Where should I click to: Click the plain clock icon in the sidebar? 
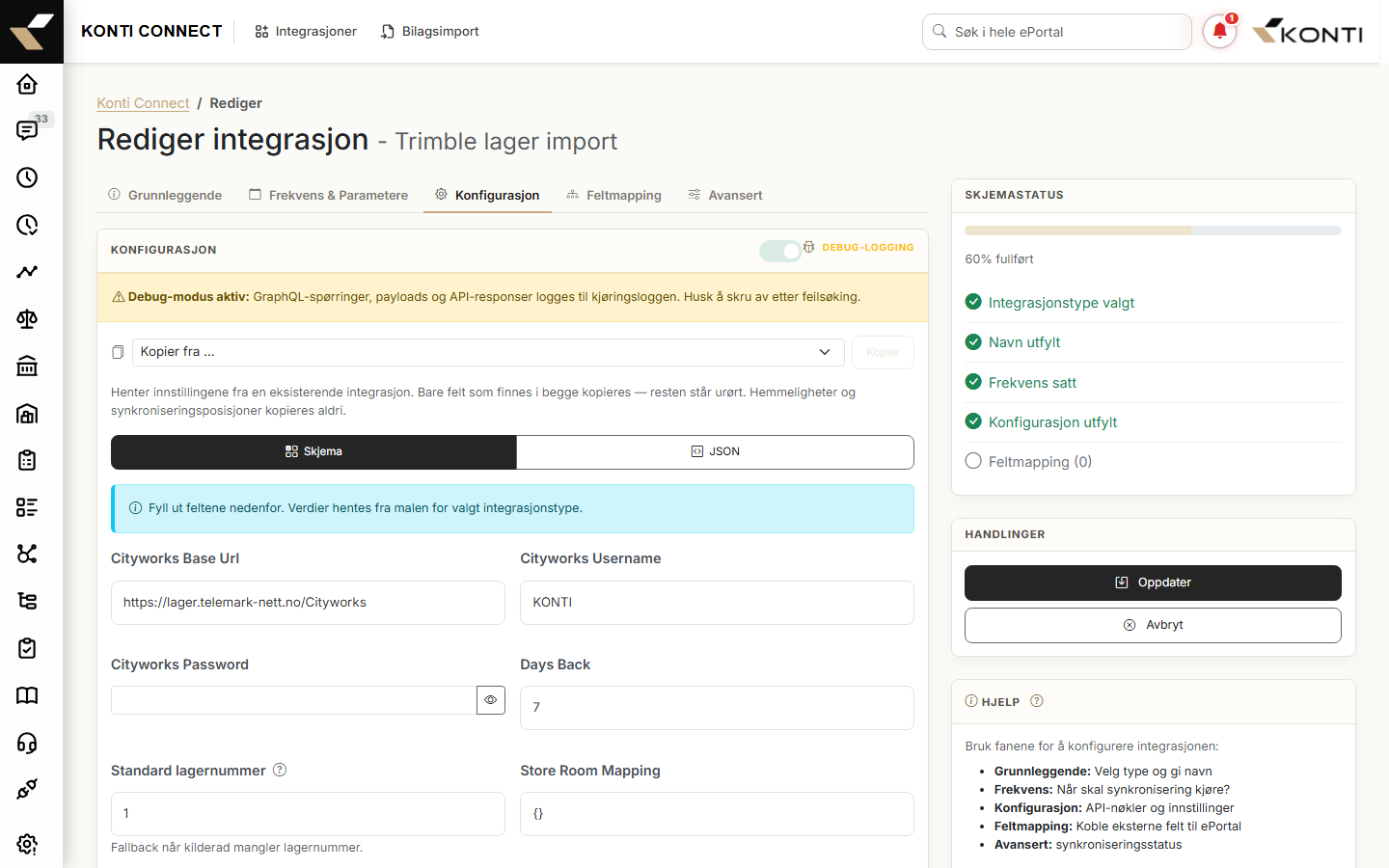click(27, 177)
